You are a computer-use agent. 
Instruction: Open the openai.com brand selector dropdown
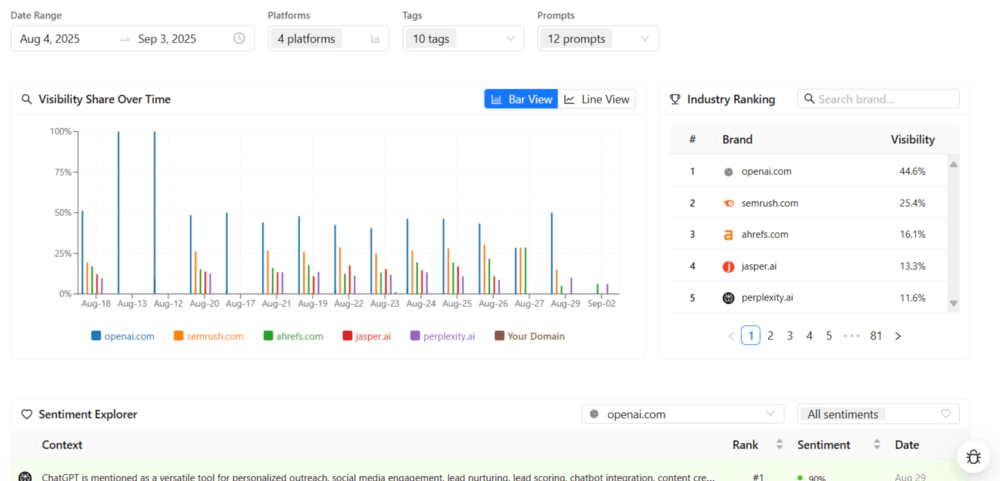pos(683,414)
